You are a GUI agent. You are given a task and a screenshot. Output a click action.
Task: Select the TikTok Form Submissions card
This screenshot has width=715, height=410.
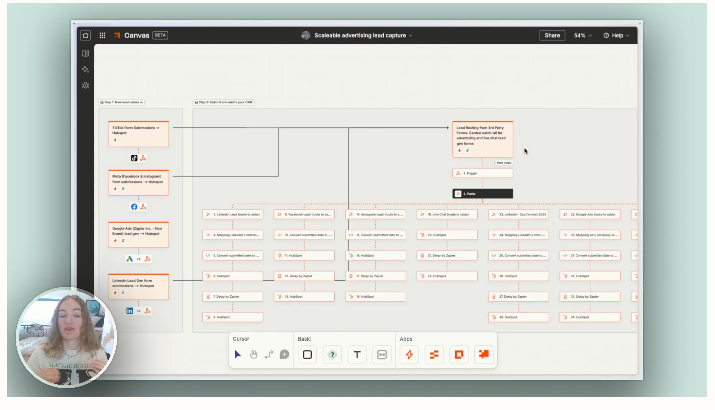point(139,134)
